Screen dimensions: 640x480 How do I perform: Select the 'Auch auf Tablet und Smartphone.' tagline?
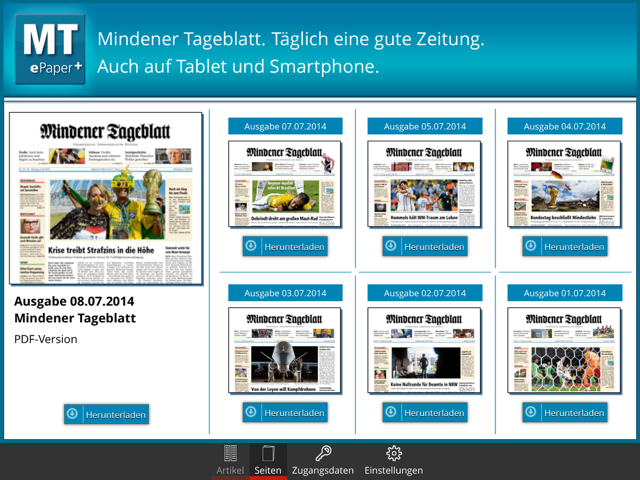click(x=238, y=67)
